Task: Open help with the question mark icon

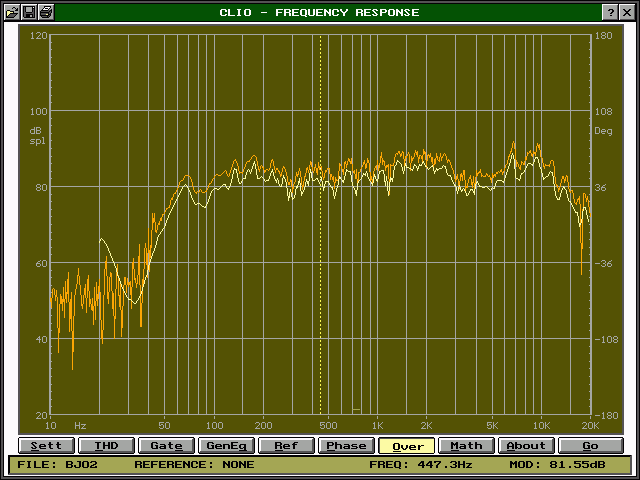Action: [x=610, y=12]
